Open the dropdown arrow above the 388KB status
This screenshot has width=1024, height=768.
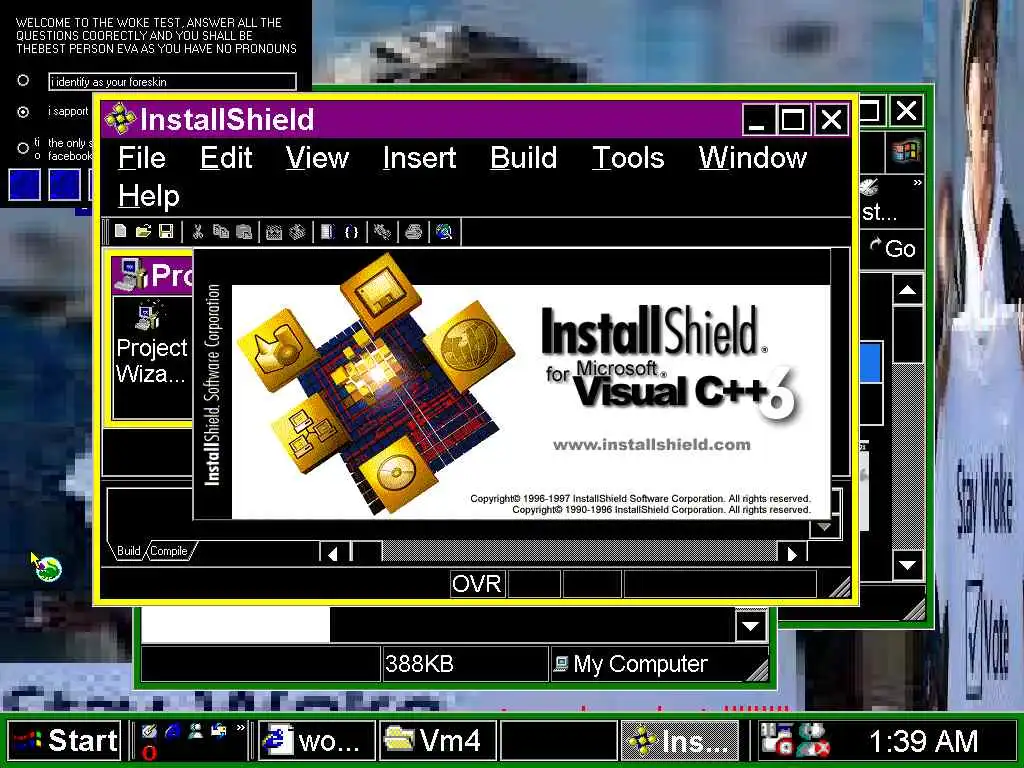pos(751,627)
